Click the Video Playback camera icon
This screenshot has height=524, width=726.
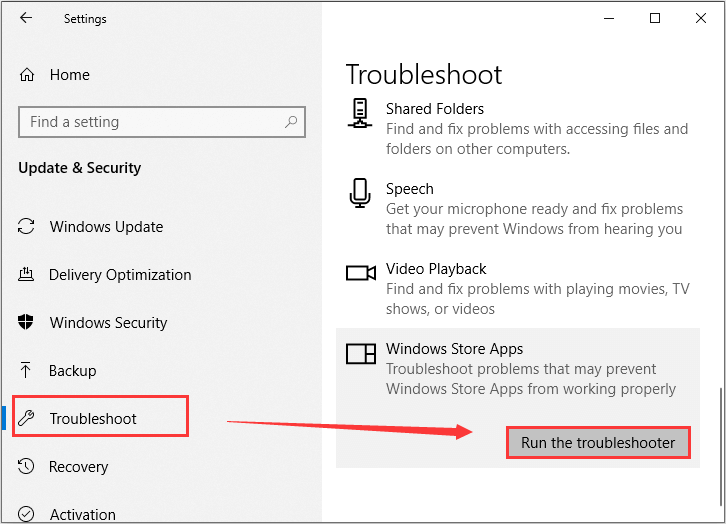(361, 273)
